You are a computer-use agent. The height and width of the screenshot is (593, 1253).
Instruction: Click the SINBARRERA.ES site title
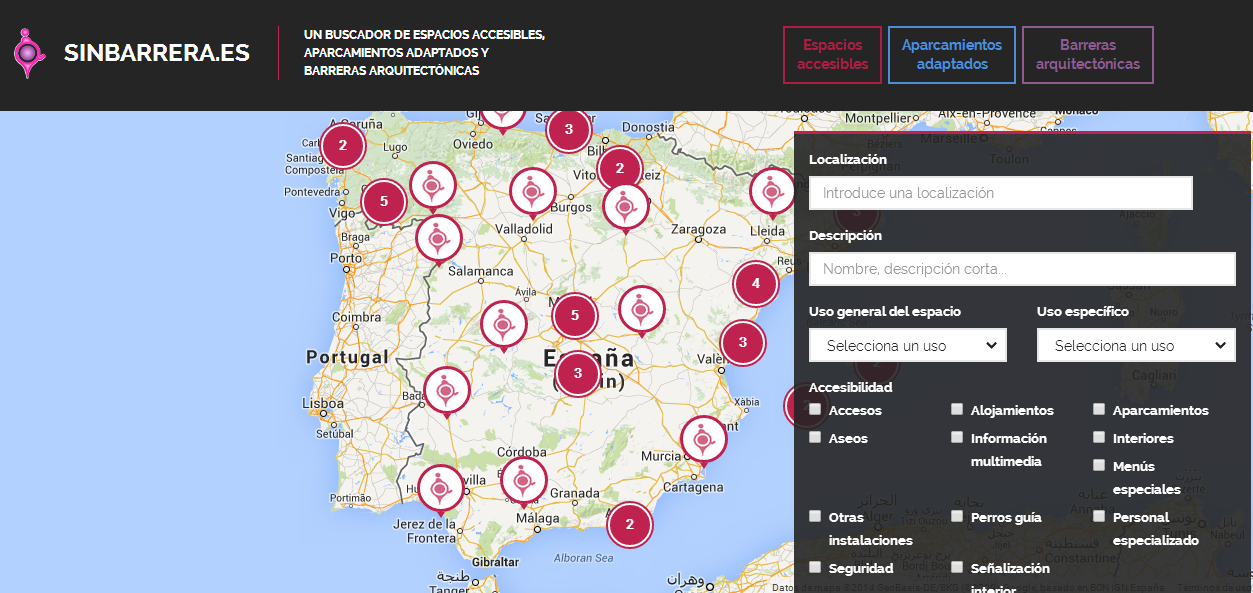click(x=157, y=54)
